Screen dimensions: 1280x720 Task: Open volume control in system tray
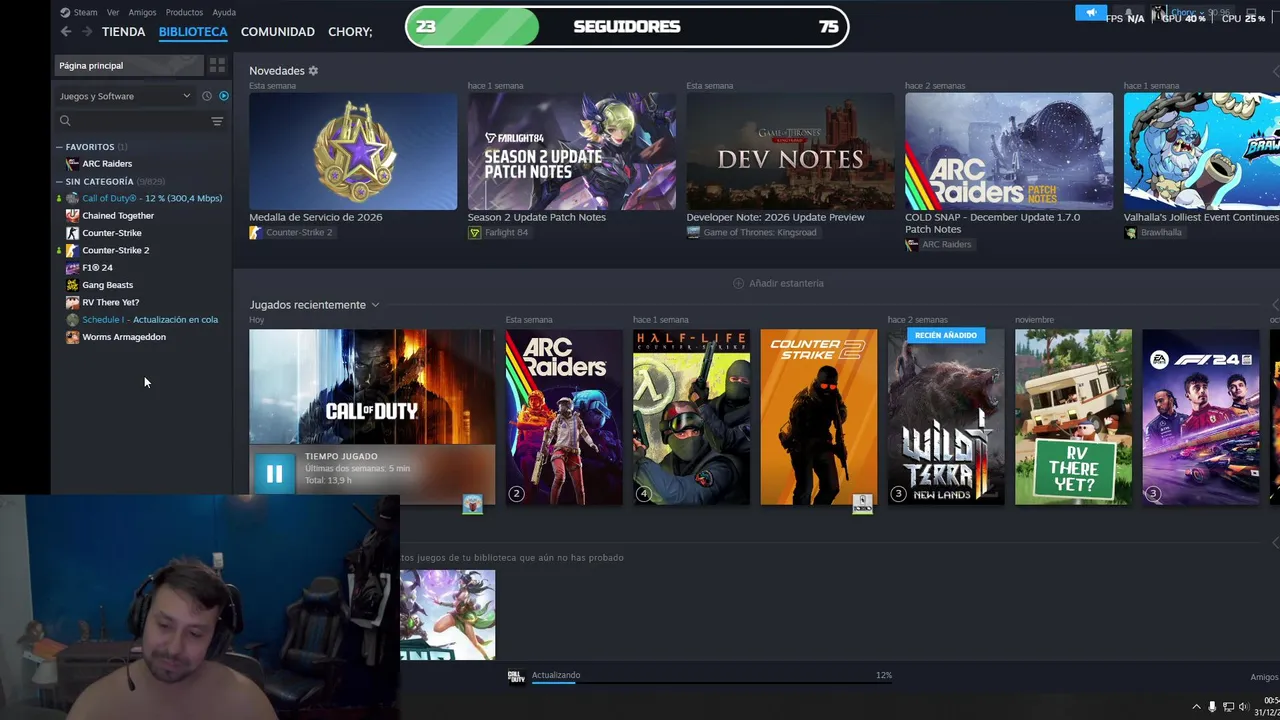pyautogui.click(x=1244, y=707)
